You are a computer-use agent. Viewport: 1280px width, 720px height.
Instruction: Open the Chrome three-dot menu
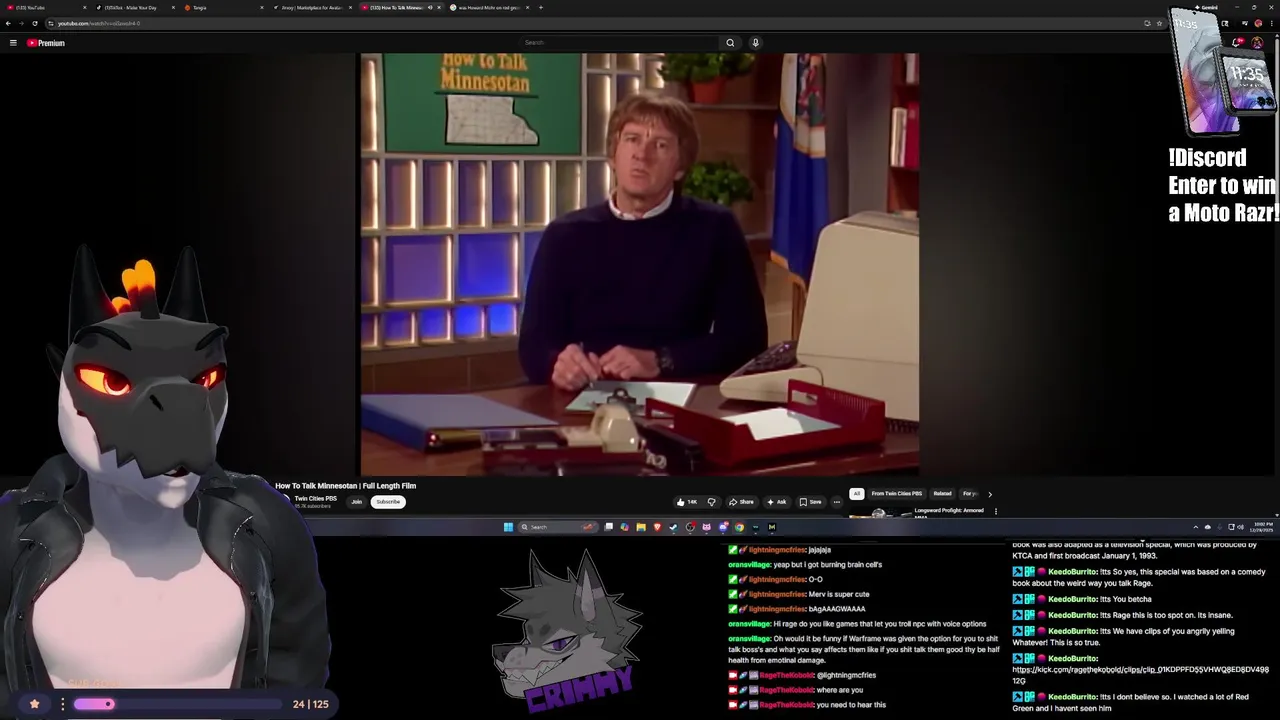click(1272, 23)
